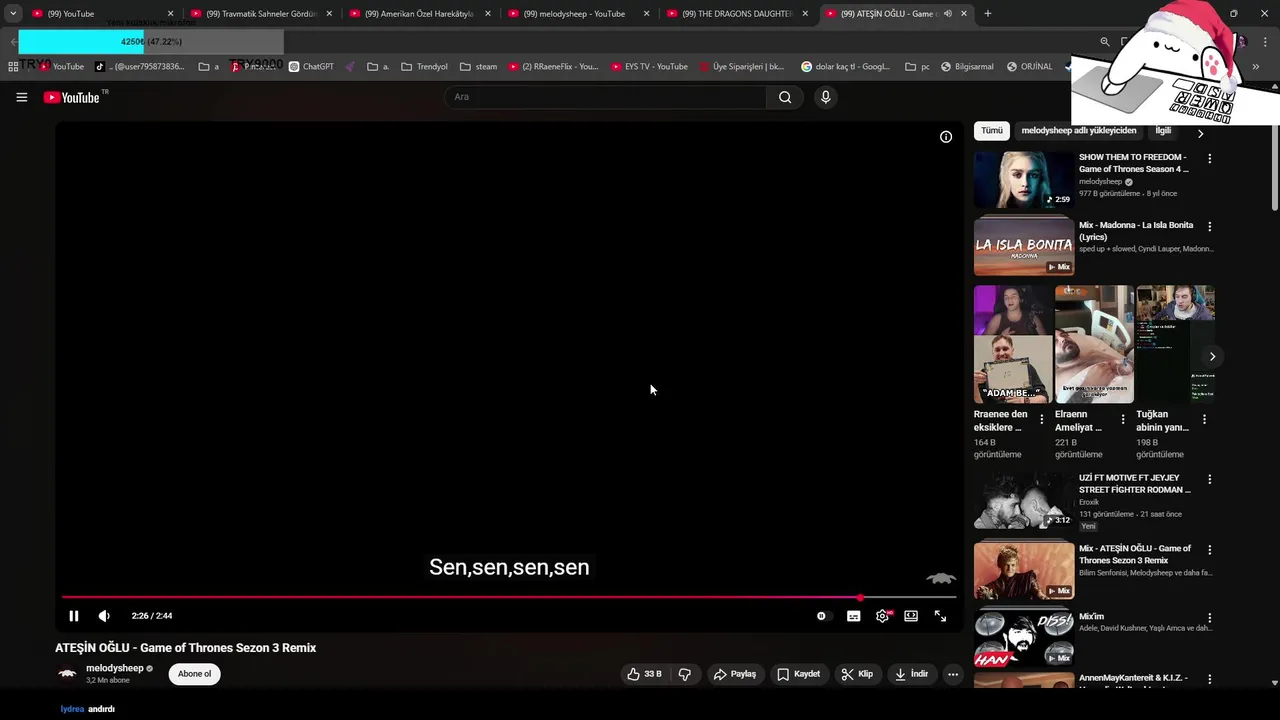Click the search input field Ara
The width and height of the screenshot is (1280, 720).
click(605, 97)
